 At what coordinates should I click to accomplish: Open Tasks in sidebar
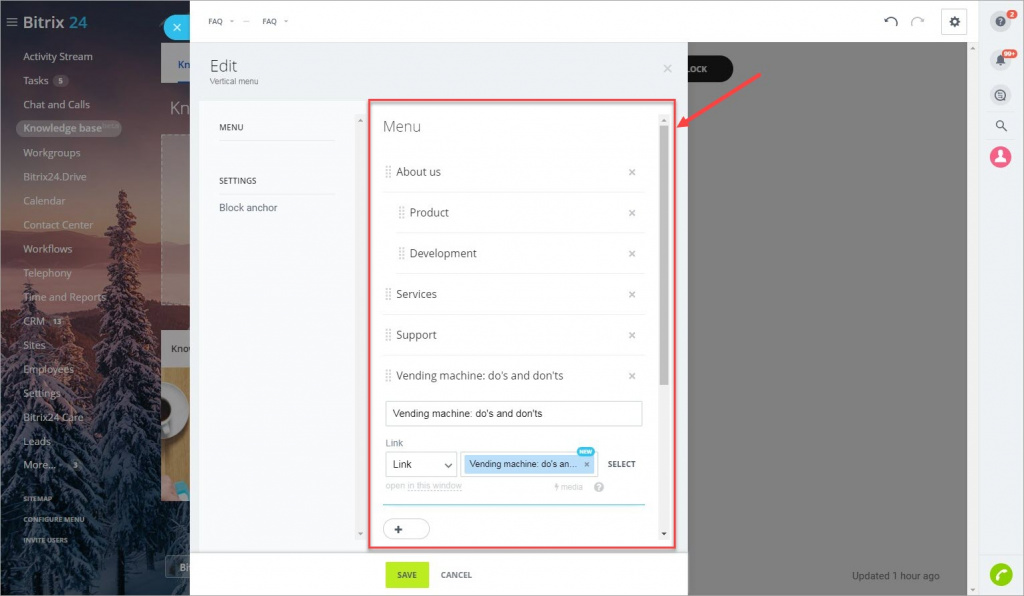tap(35, 81)
